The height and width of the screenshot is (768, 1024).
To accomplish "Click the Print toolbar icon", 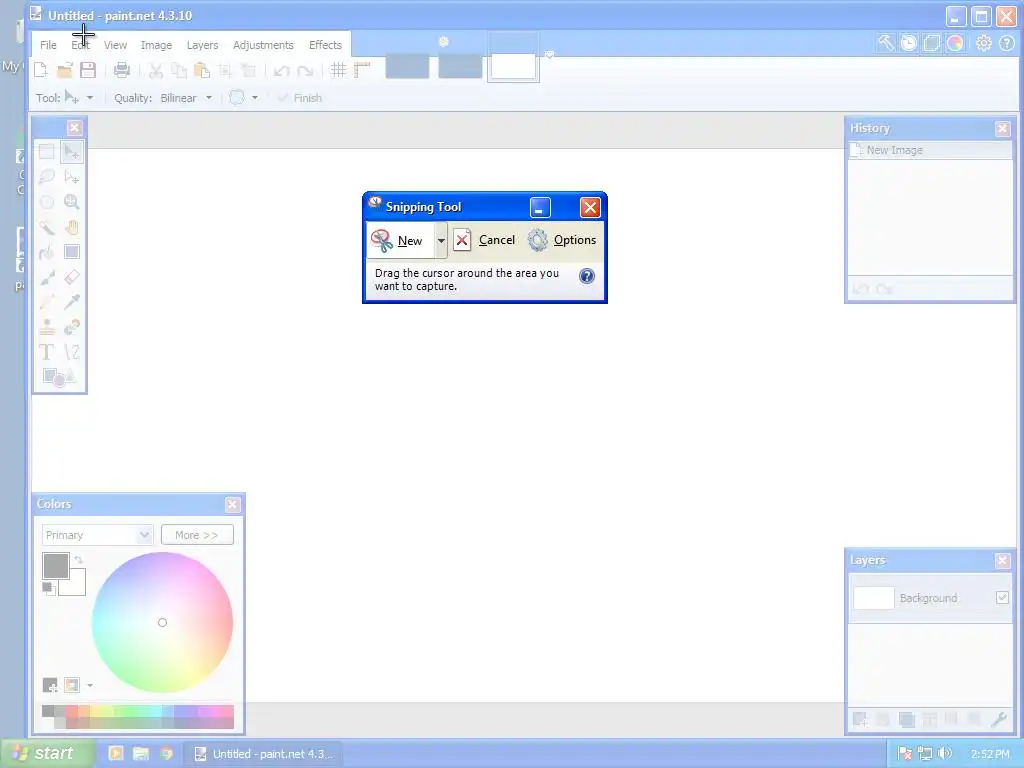I will (x=121, y=70).
